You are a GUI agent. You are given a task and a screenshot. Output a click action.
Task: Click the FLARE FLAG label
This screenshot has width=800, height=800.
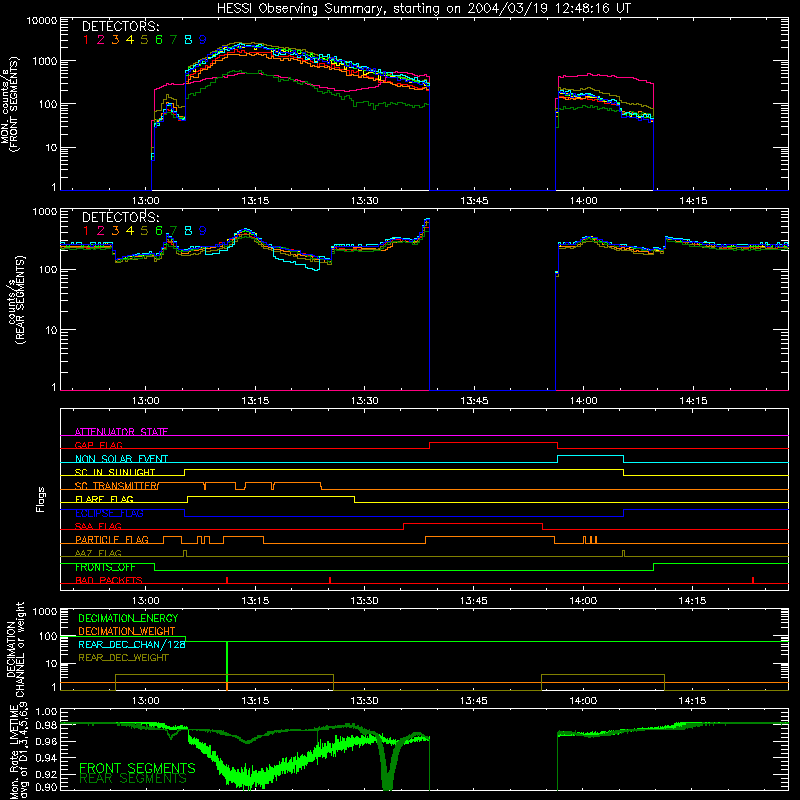click(x=104, y=499)
